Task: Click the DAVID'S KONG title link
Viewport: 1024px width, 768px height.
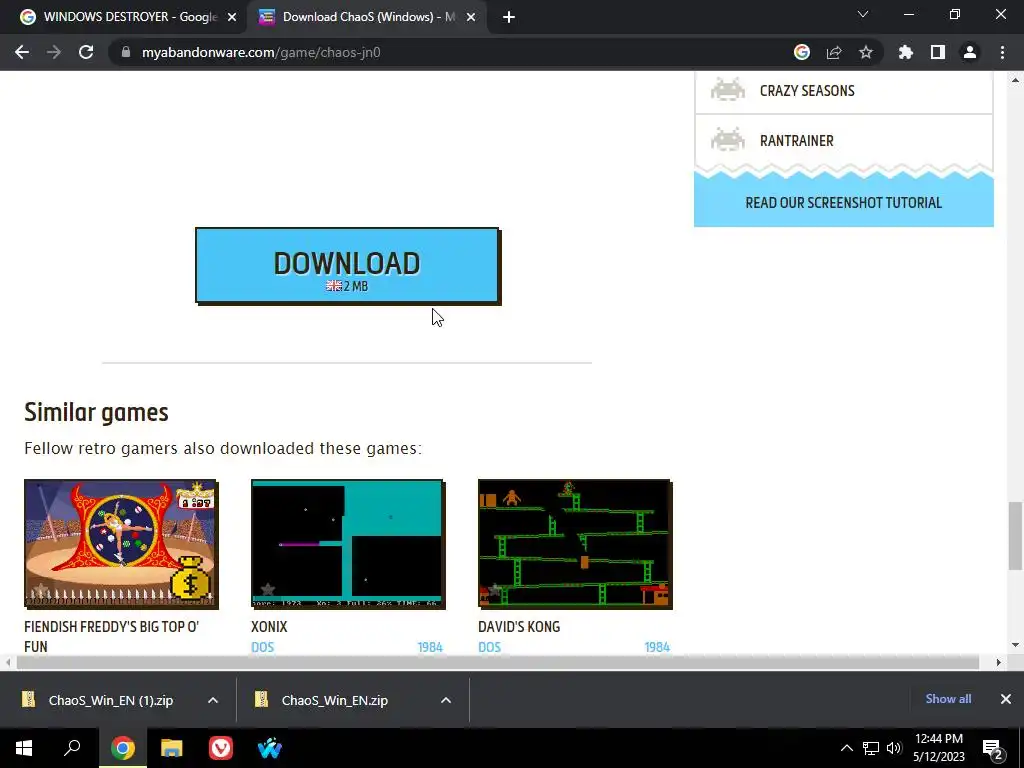Action: 519,626
